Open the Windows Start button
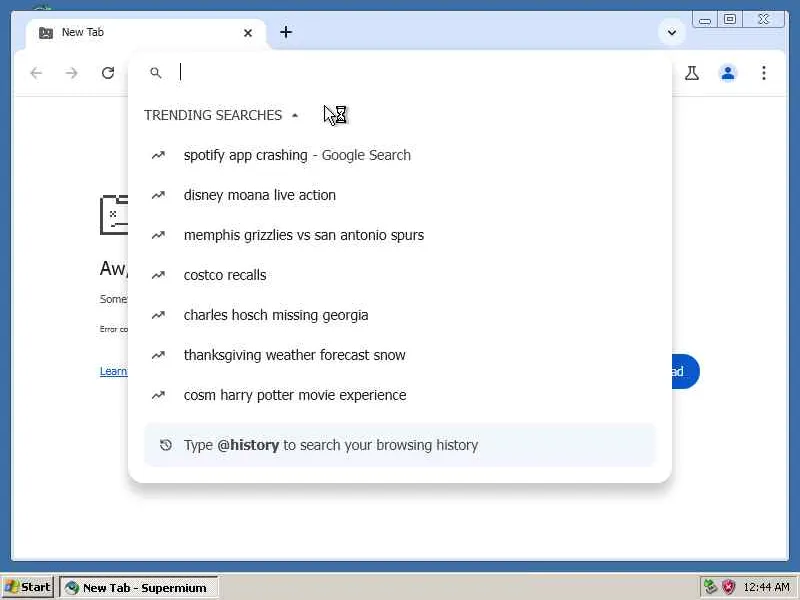The image size is (800, 600). click(x=28, y=587)
